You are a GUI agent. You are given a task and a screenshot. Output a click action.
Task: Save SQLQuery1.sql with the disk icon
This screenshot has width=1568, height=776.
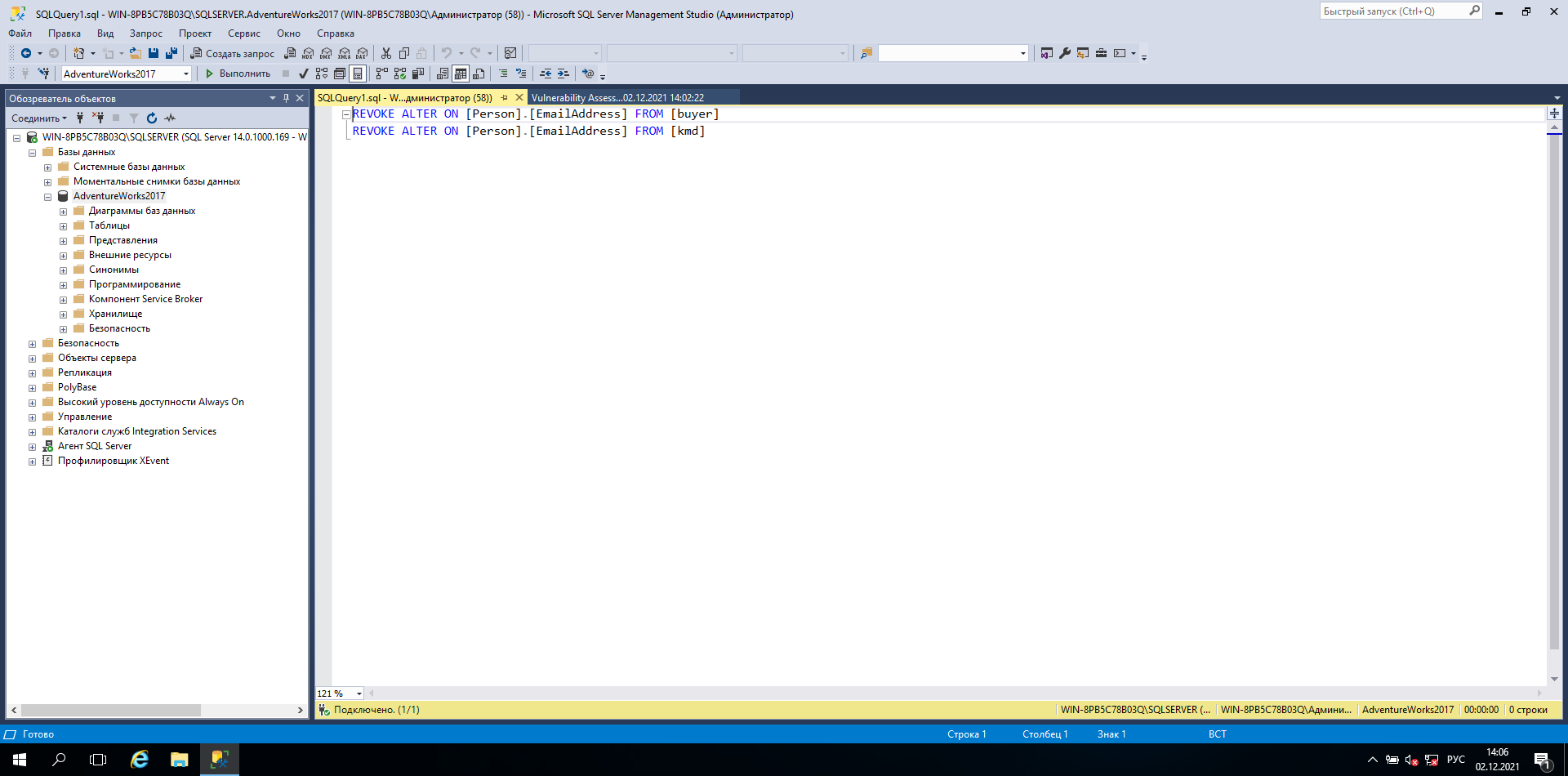(x=154, y=53)
